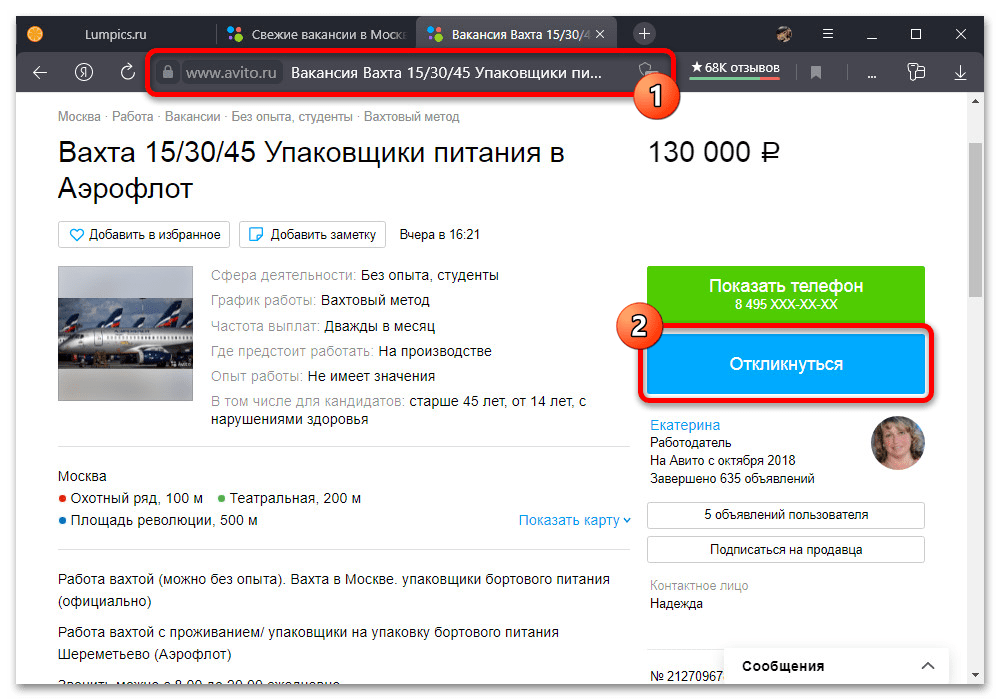Screen dimensions: 1000x700
Task: Close the Вакансия Вахта tab
Action: [x=600, y=34]
